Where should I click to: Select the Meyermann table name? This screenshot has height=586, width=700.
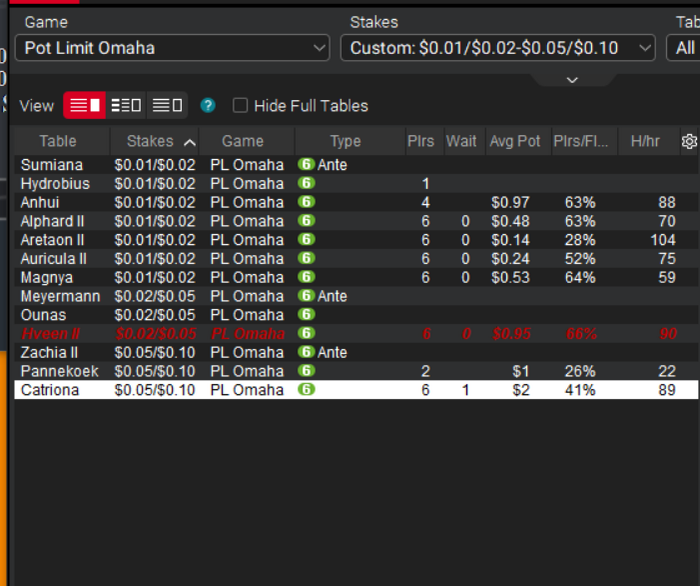coord(61,296)
